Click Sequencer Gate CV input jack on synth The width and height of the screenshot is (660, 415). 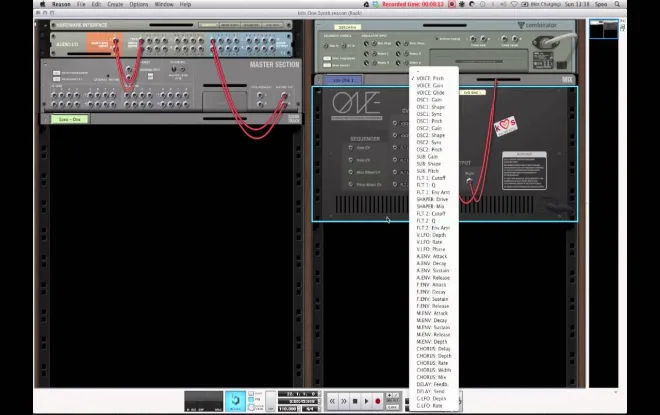click(x=351, y=148)
